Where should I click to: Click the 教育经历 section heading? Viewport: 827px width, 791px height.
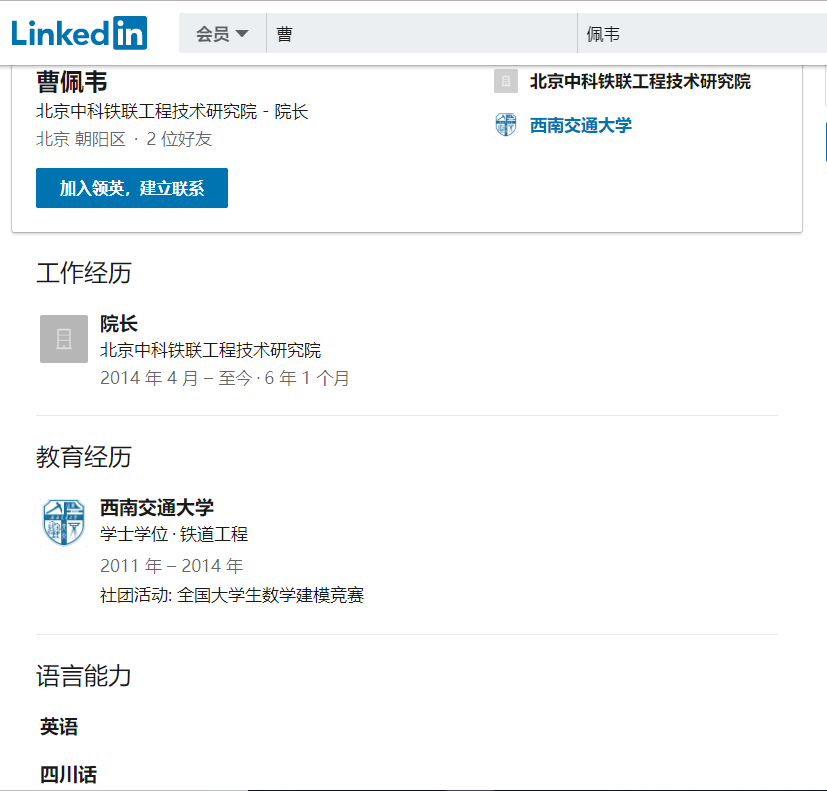pyautogui.click(x=84, y=457)
